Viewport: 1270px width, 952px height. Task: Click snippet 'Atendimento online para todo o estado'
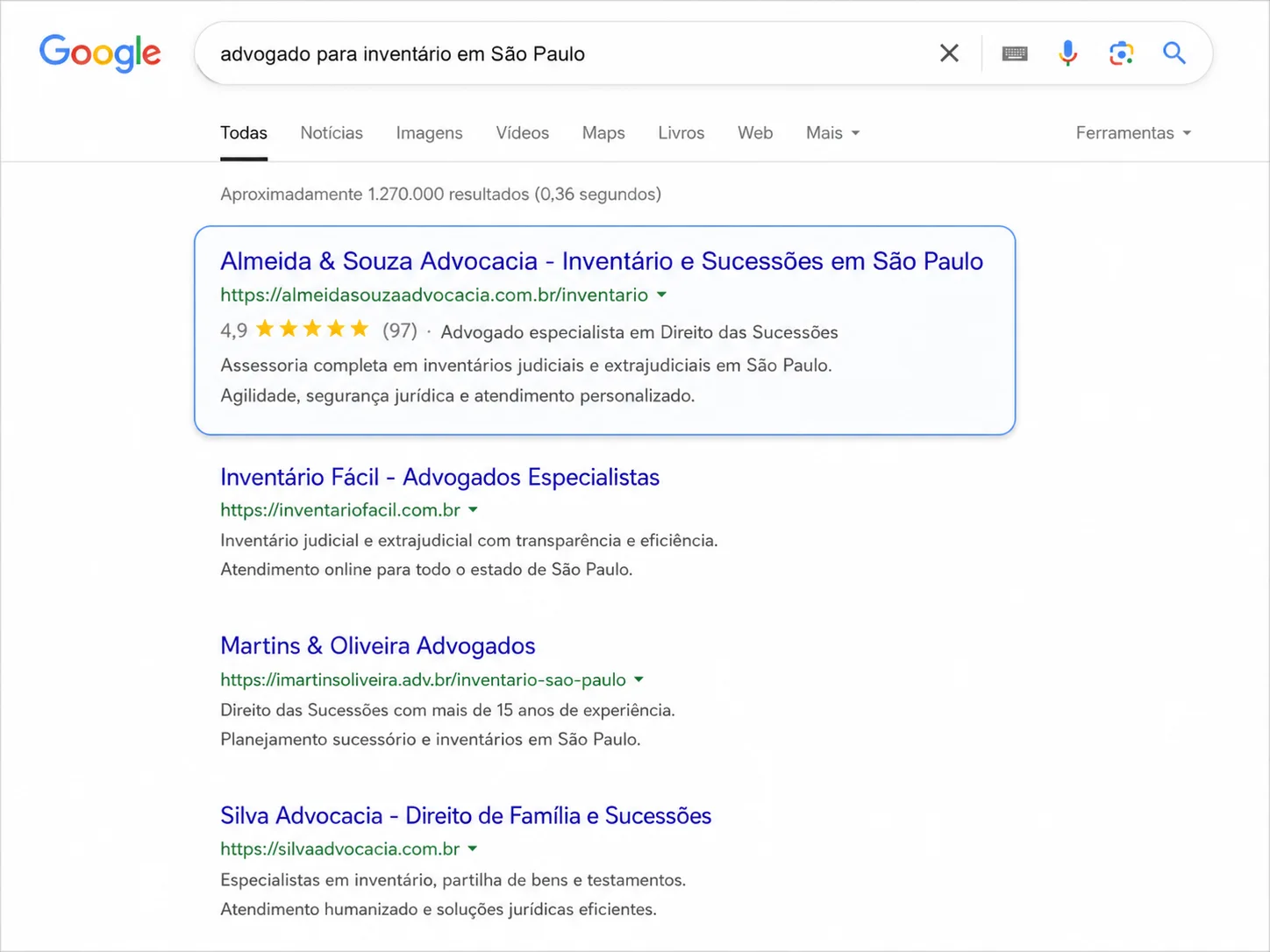pos(426,570)
